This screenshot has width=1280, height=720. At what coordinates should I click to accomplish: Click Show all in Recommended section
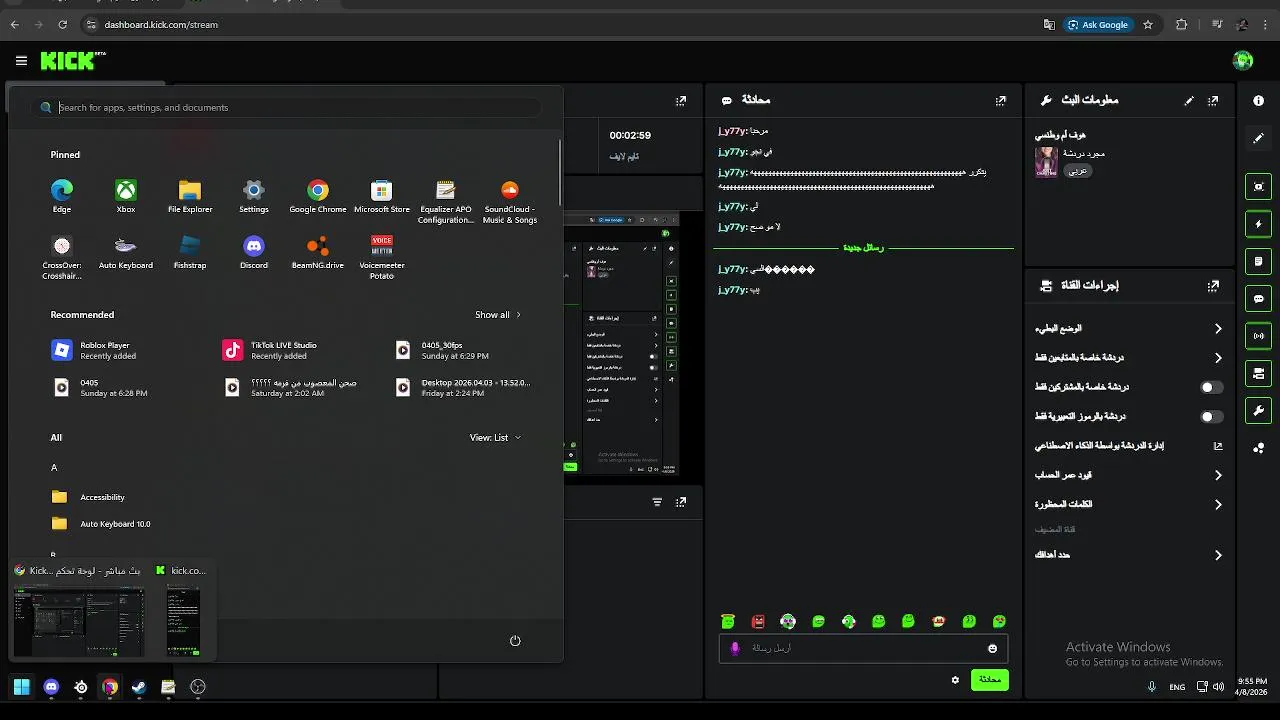click(497, 314)
